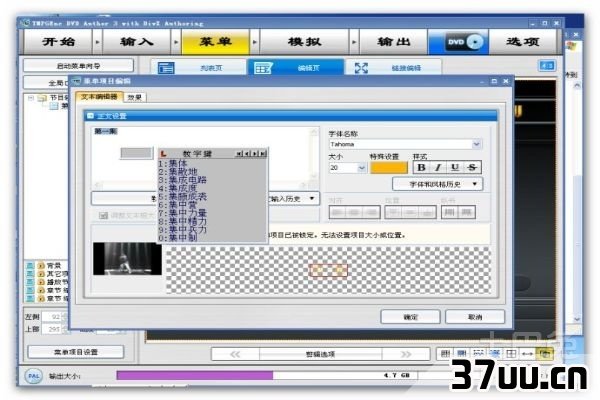Click the 4:3 aspect ratio icon

click(547, 66)
